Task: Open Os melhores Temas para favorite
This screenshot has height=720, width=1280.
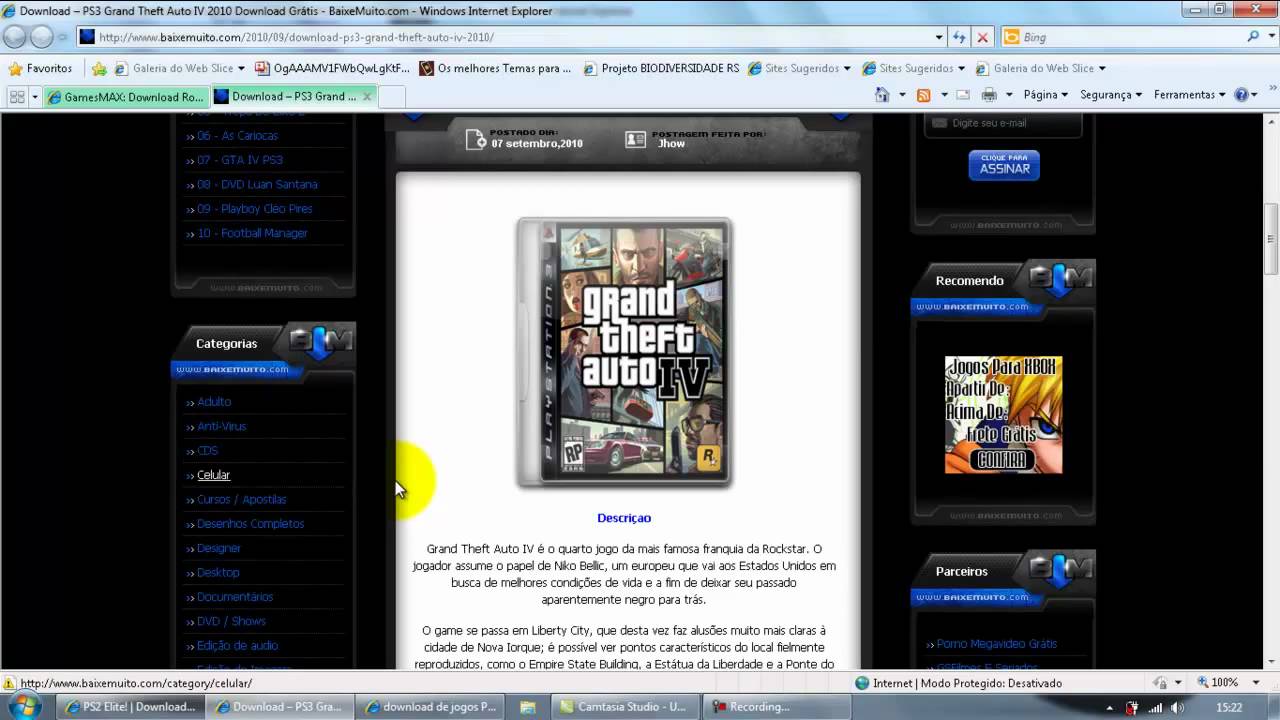Action: click(x=496, y=68)
